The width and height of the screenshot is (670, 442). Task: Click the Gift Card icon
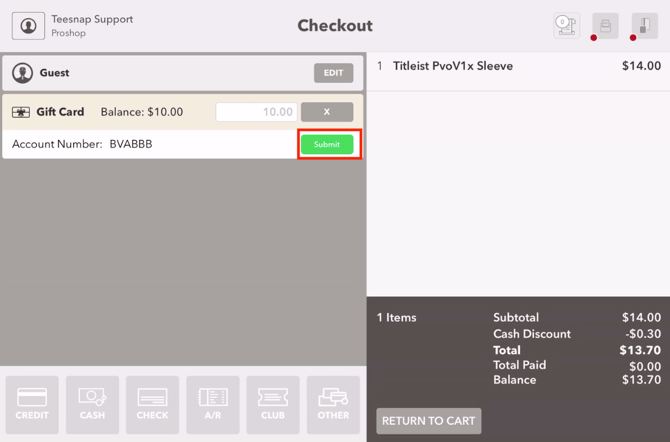(x=21, y=112)
